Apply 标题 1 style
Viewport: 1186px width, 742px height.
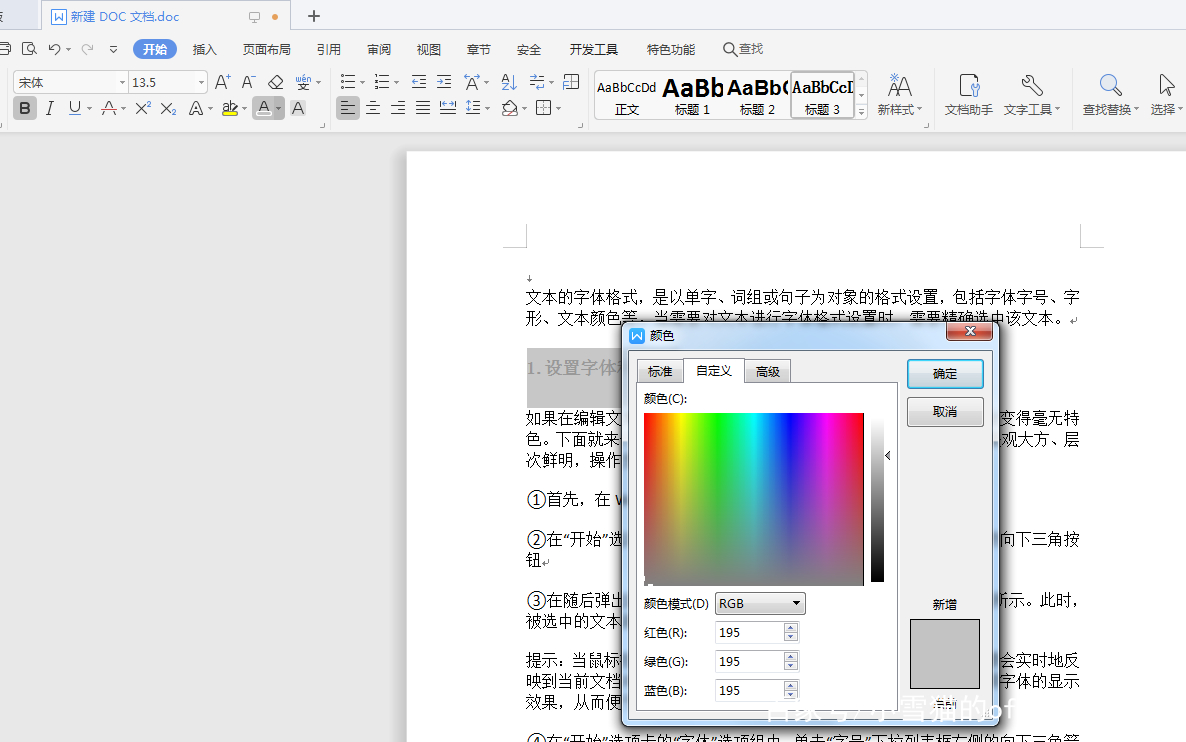click(693, 95)
